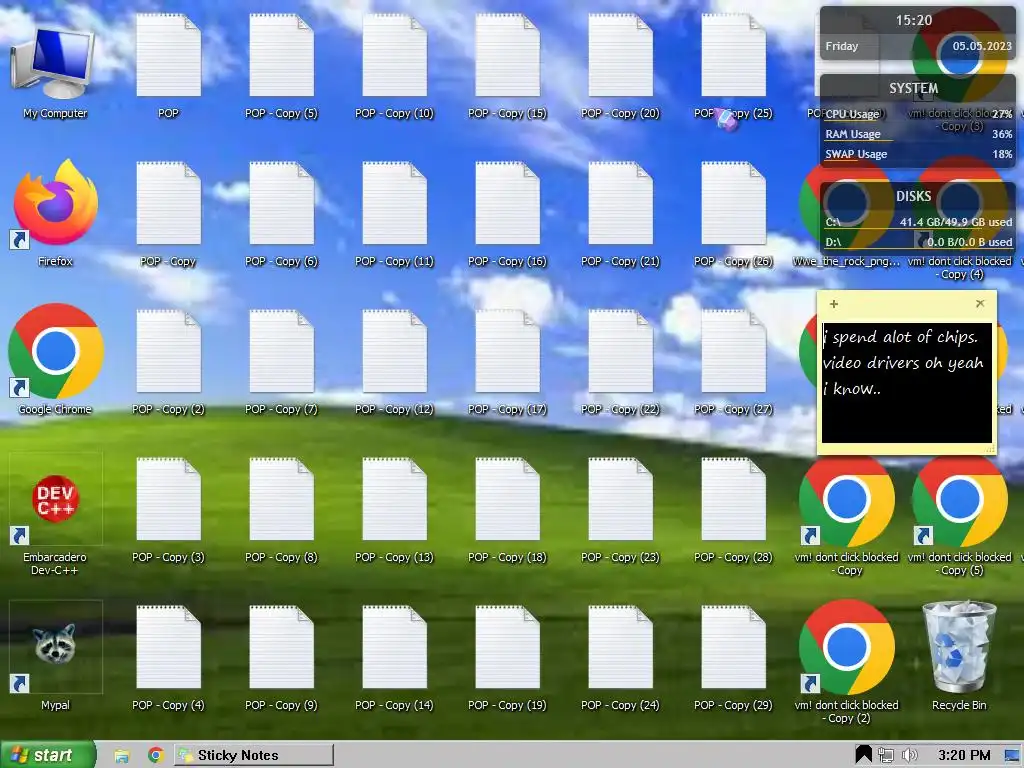Click the black bookmark-shaped tray icon
1024x768 pixels.
(863, 755)
